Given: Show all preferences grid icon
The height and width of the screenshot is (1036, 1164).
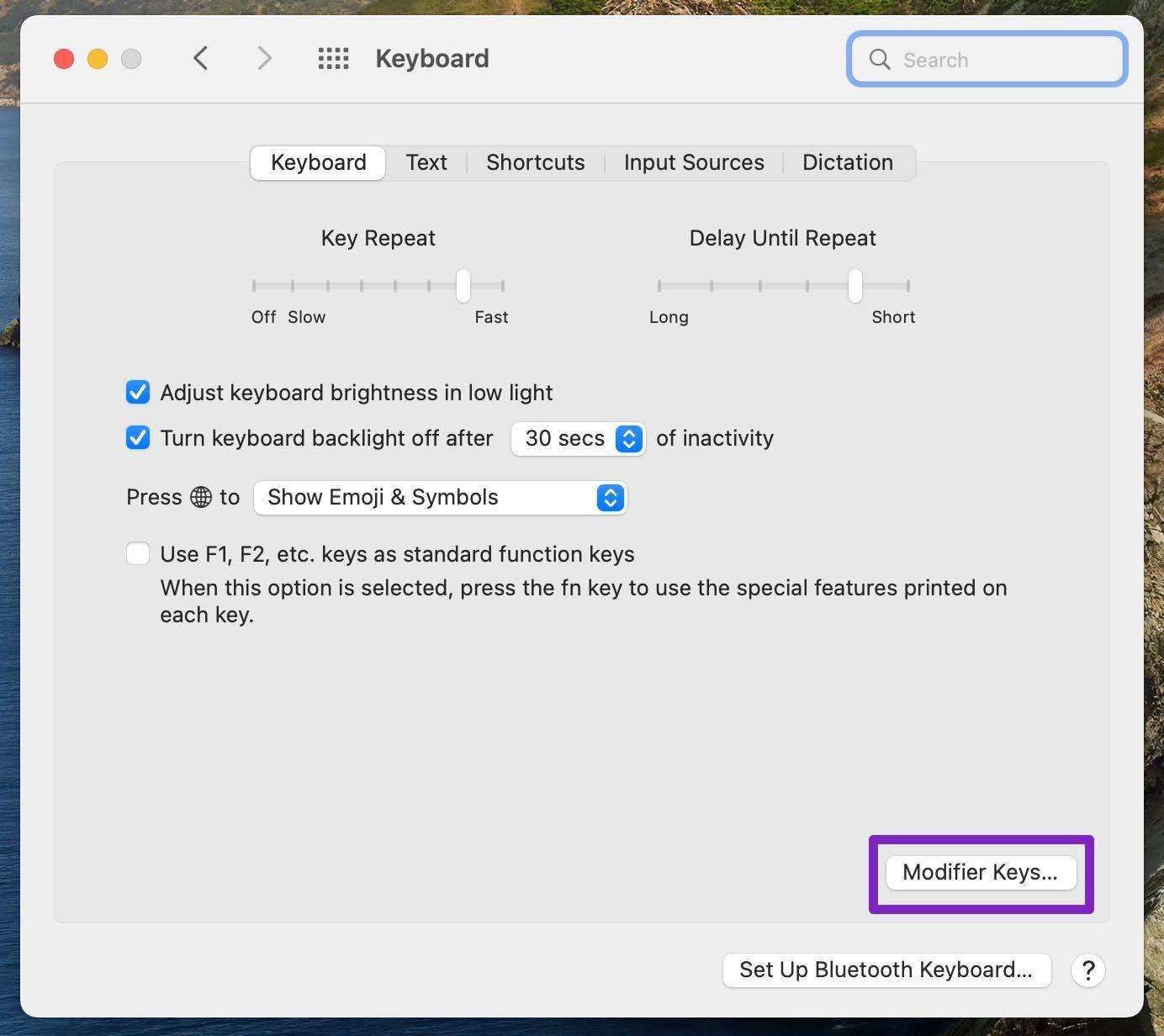Looking at the screenshot, I should coord(333,58).
